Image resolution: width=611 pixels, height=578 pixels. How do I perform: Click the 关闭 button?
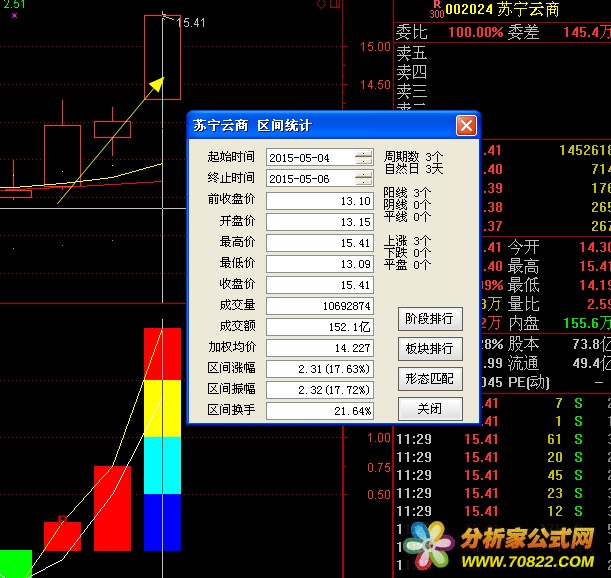click(x=430, y=408)
